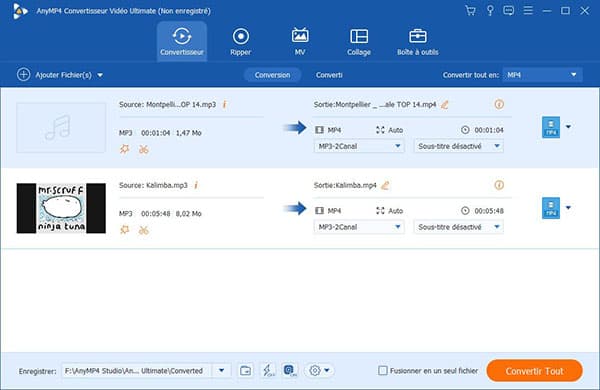Viewport: 600px width, 390px height.
Task: Open subtitle dropdown for Montpellier row
Action: [458, 146]
